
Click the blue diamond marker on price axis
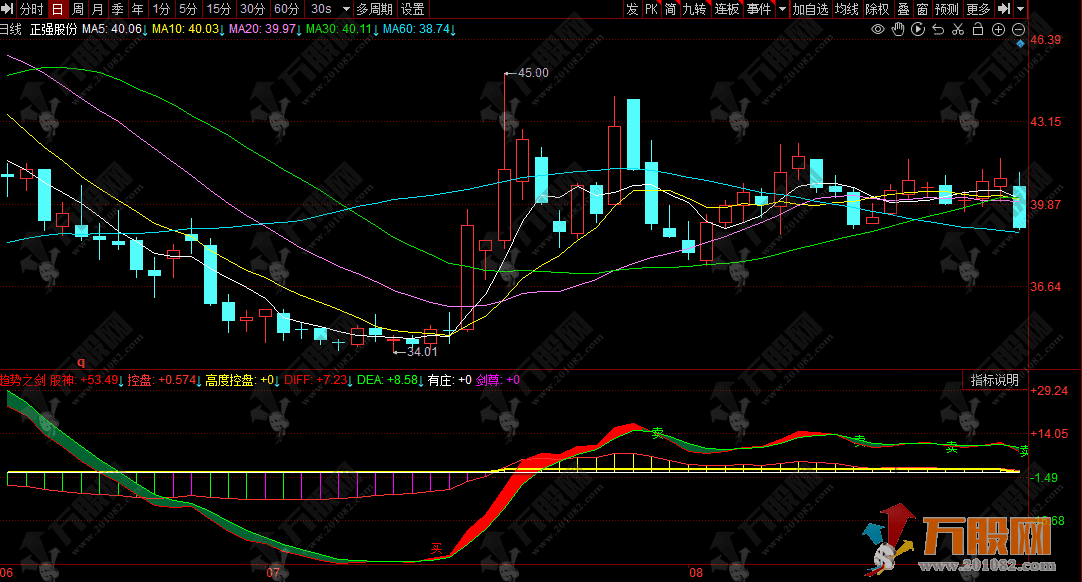coord(1019,45)
